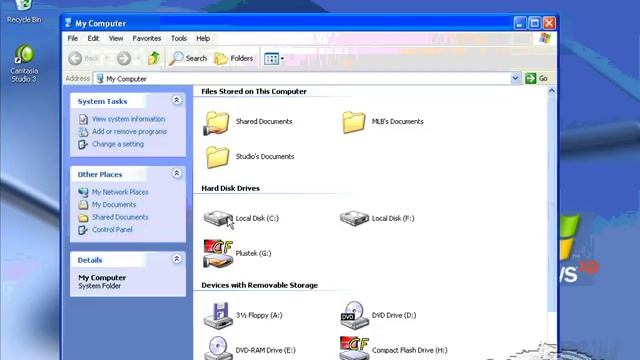Open the Tools menu
Screen dimensions: 640x360
pos(179,38)
